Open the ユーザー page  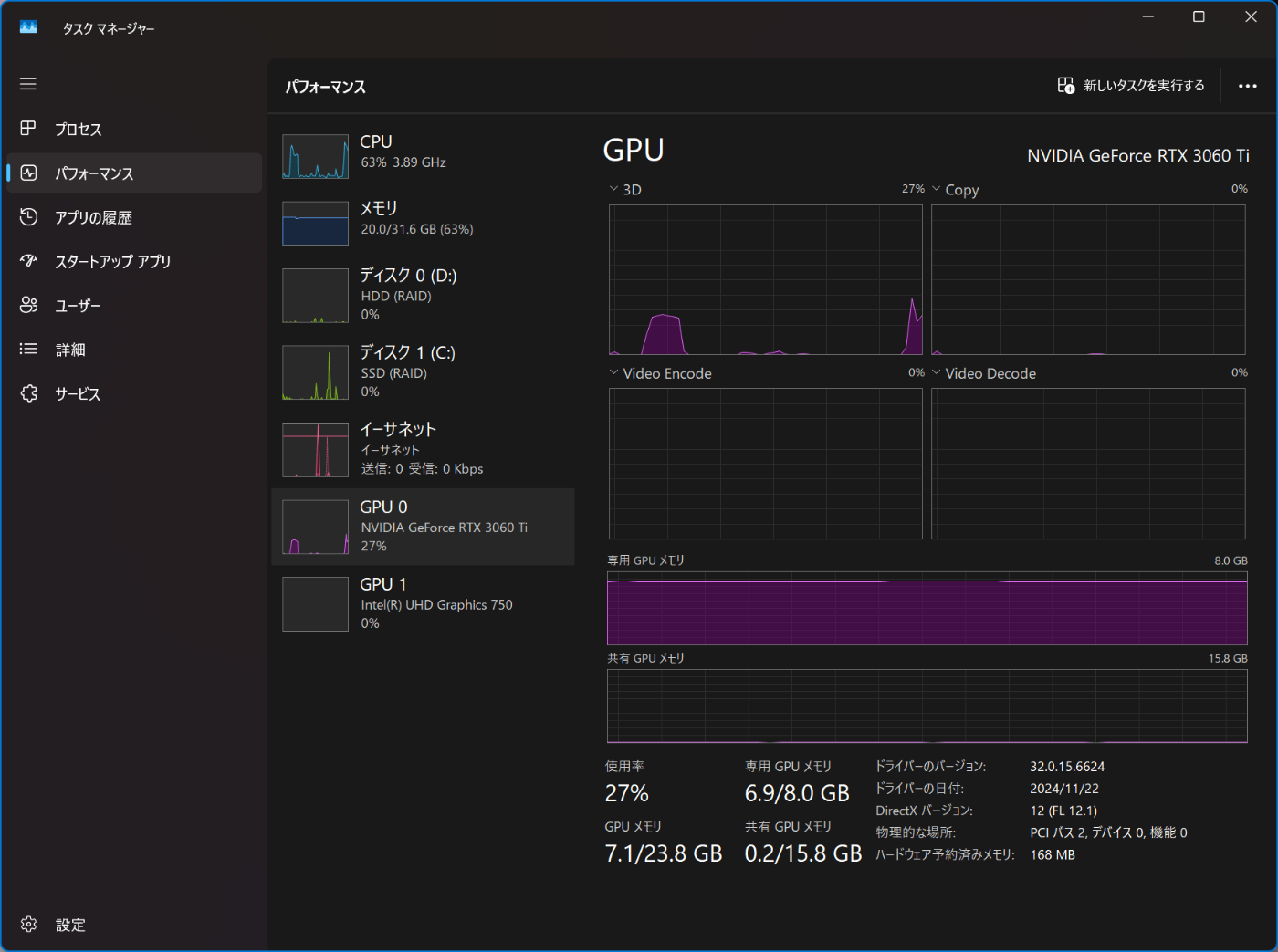[134, 305]
